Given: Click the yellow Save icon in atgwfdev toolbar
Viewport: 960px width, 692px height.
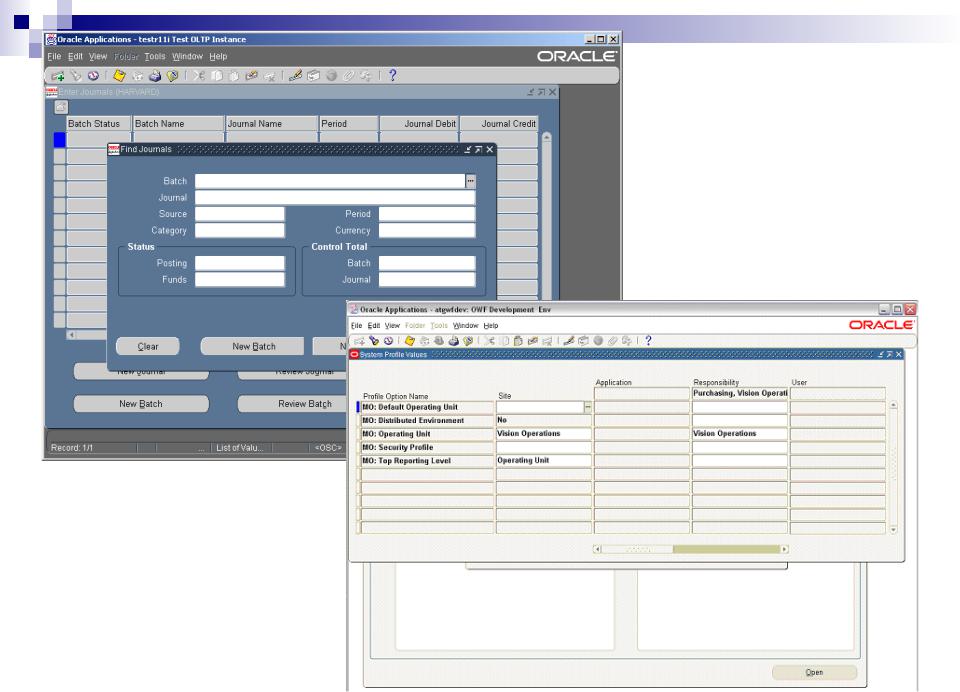Looking at the screenshot, I should (x=410, y=340).
